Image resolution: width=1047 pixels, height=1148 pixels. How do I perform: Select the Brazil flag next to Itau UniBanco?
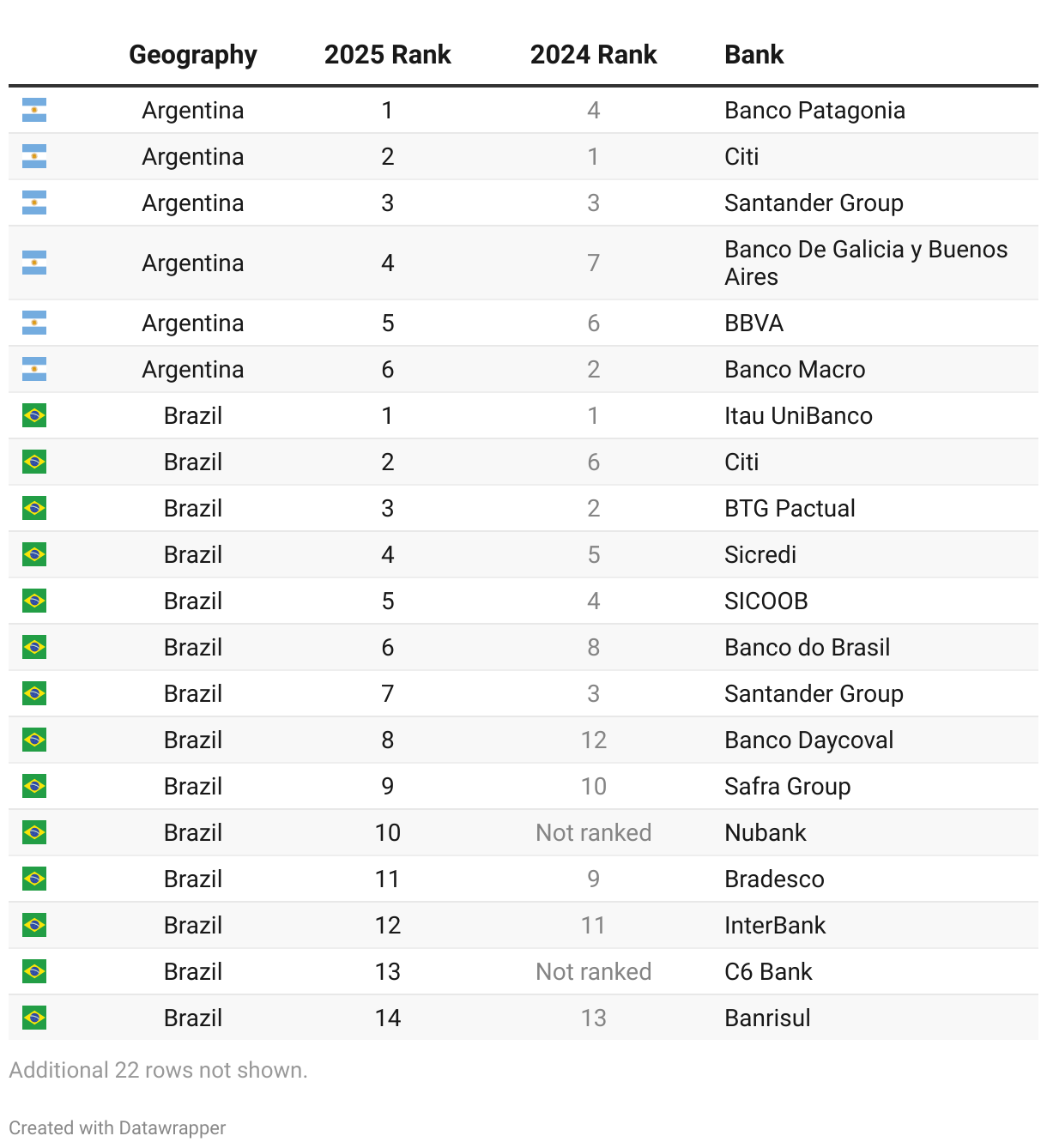(x=34, y=415)
